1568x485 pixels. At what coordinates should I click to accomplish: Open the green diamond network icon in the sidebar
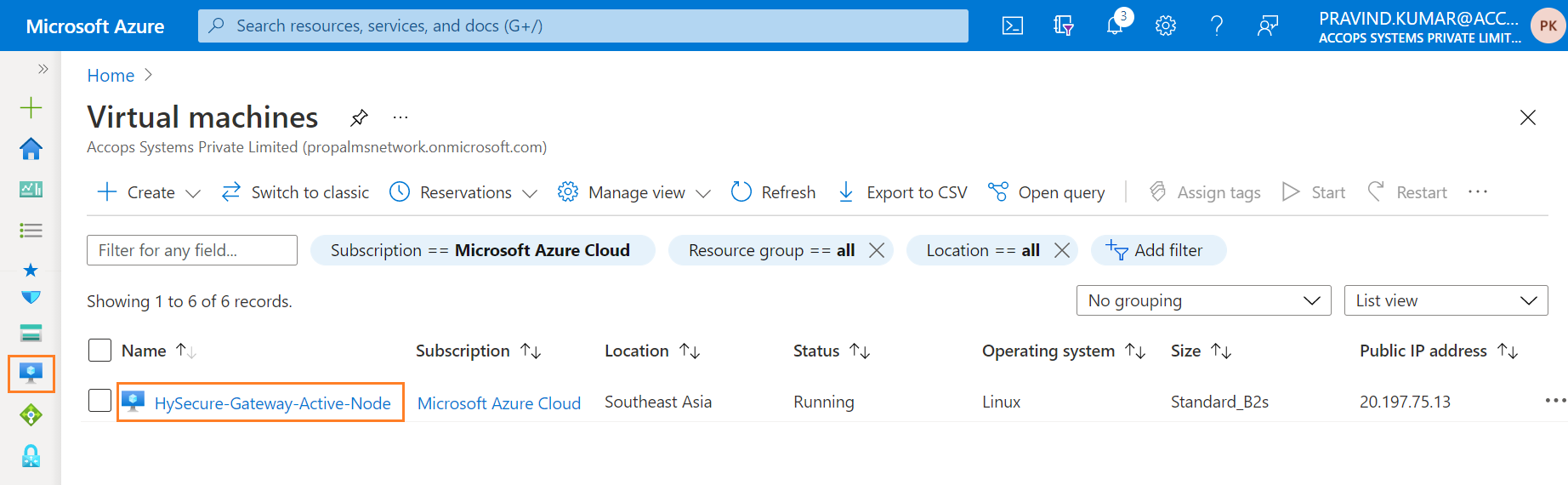(x=31, y=415)
